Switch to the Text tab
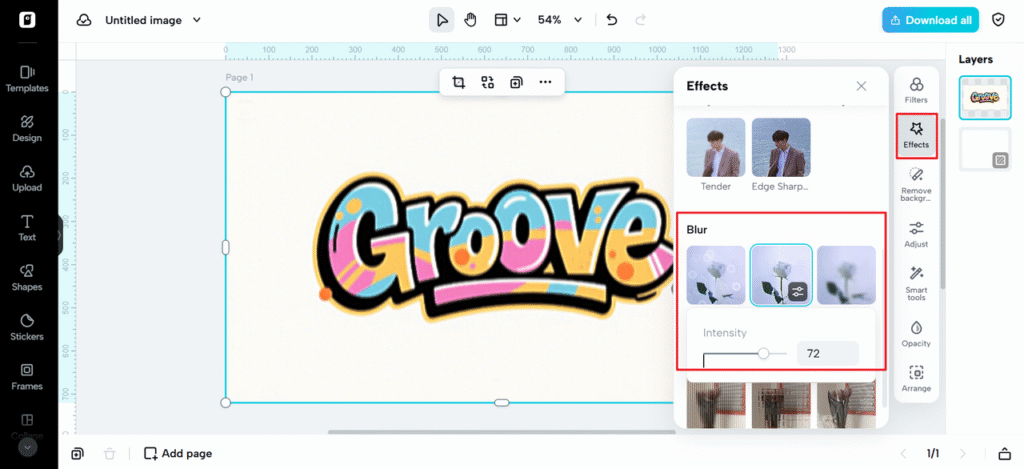 [x=27, y=228]
